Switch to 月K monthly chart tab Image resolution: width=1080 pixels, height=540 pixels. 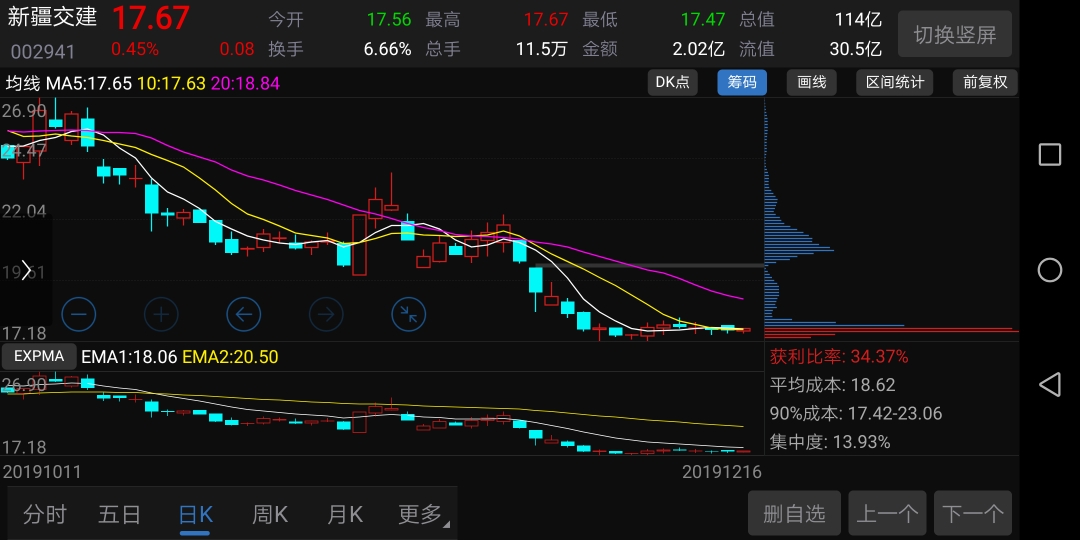(344, 514)
